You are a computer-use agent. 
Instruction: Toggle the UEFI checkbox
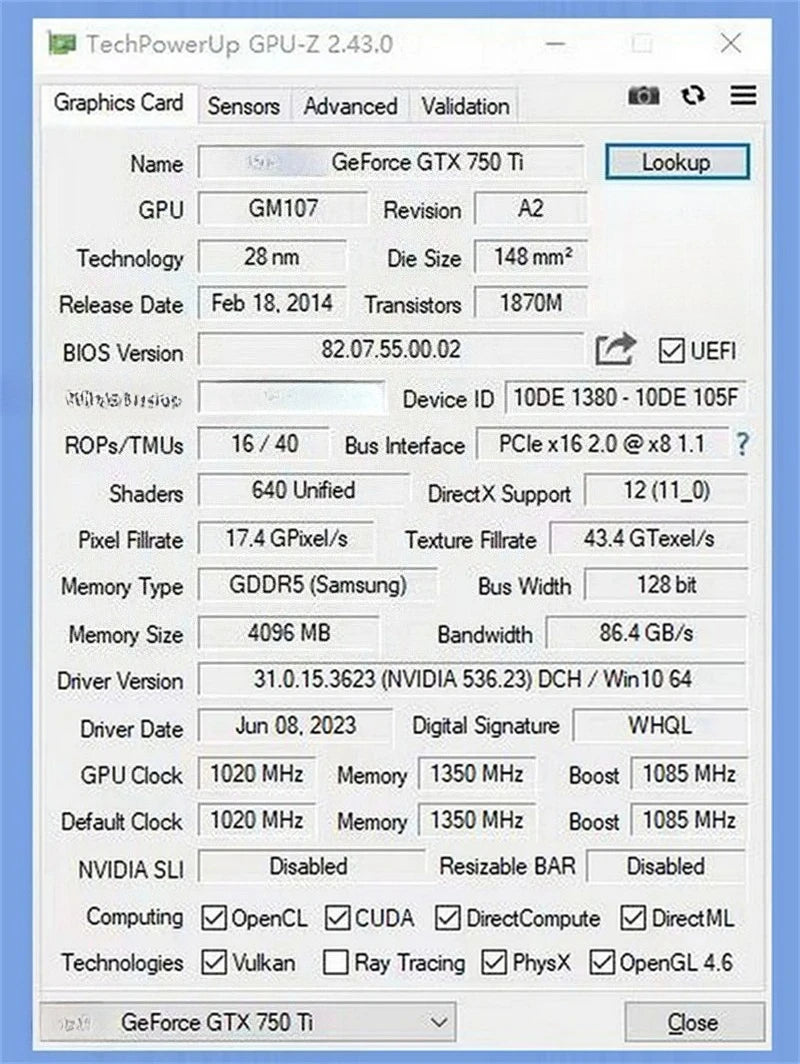671,351
